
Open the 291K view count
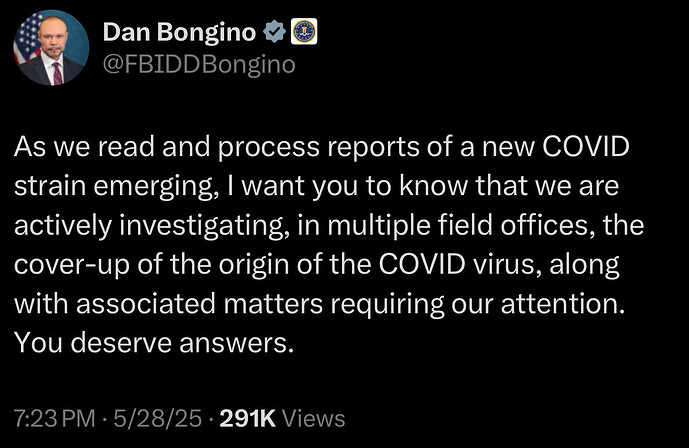point(247,418)
